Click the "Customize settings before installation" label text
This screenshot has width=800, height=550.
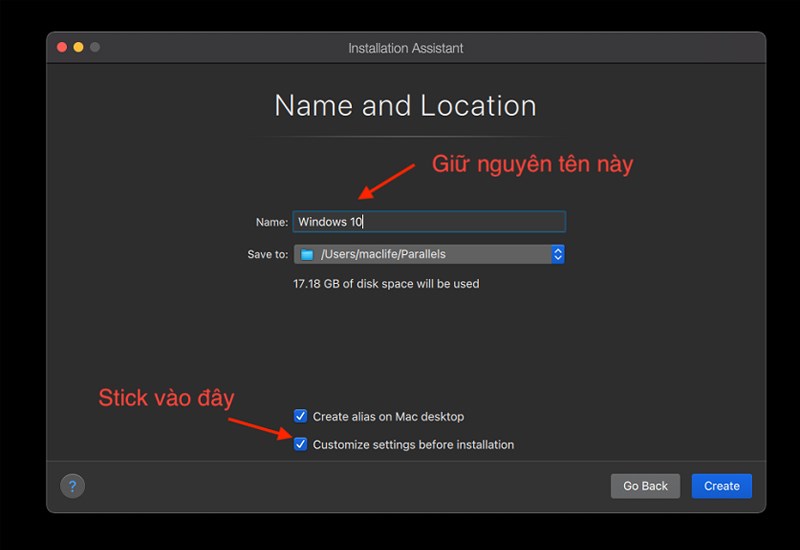pos(413,444)
